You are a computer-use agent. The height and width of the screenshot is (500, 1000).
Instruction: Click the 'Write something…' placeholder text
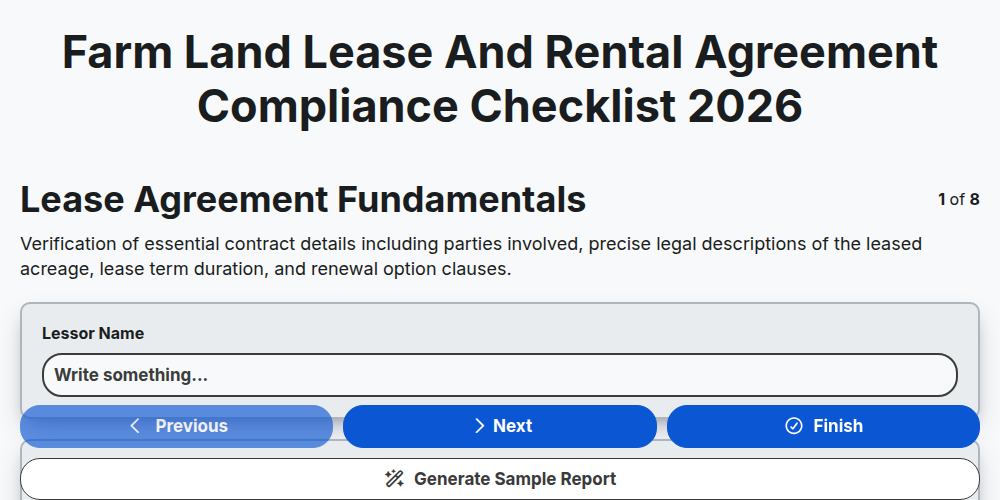click(131, 375)
